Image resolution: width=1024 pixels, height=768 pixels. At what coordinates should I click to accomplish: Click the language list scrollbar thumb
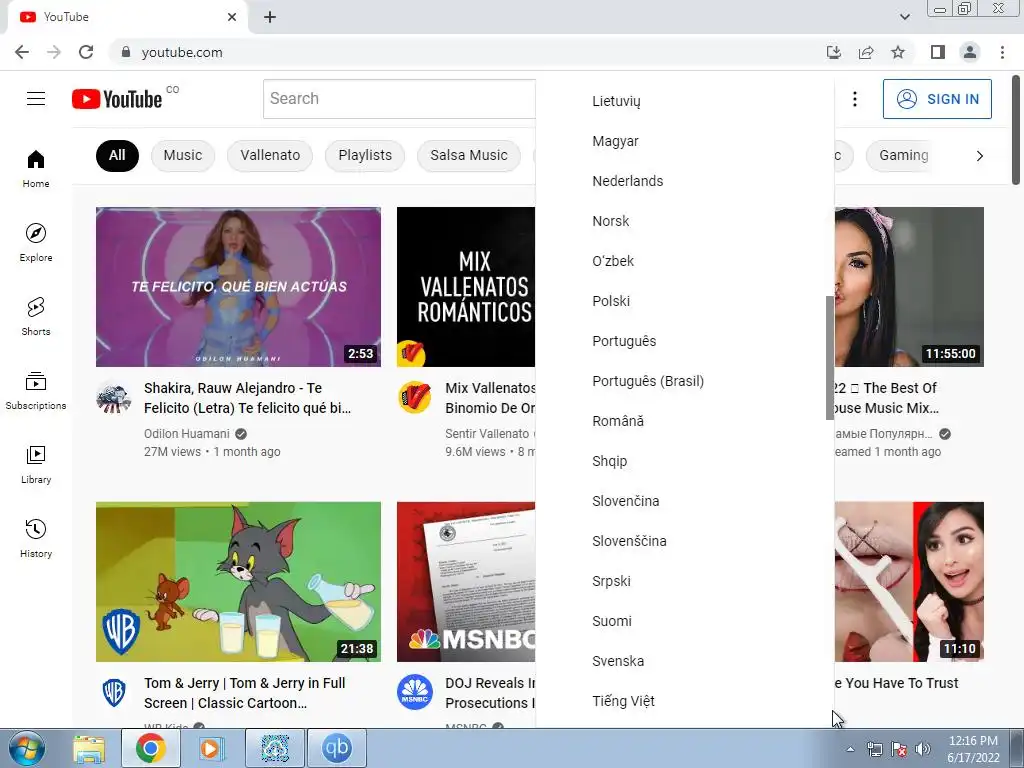(x=829, y=358)
